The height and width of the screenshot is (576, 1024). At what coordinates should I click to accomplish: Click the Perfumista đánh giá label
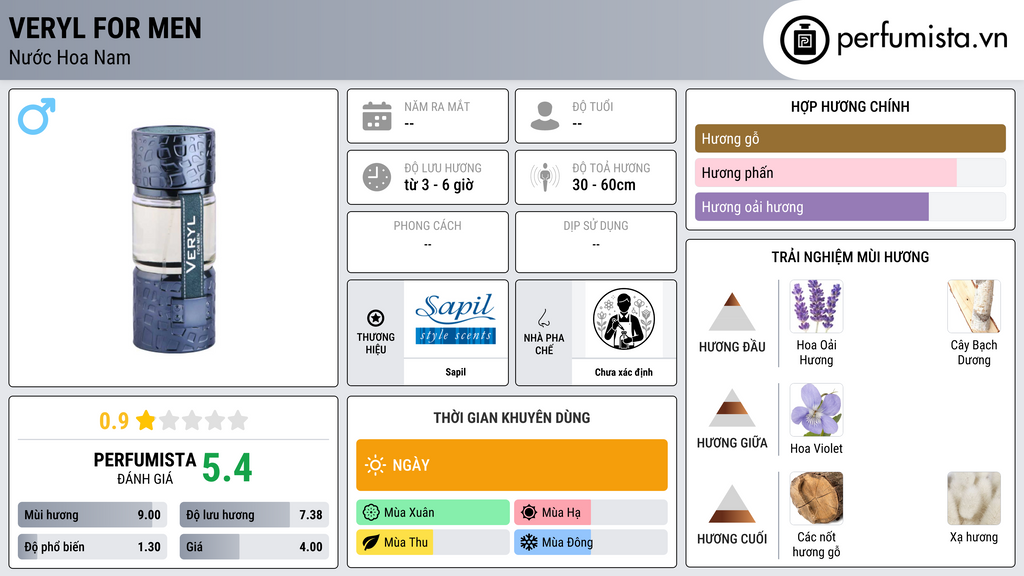pos(145,469)
